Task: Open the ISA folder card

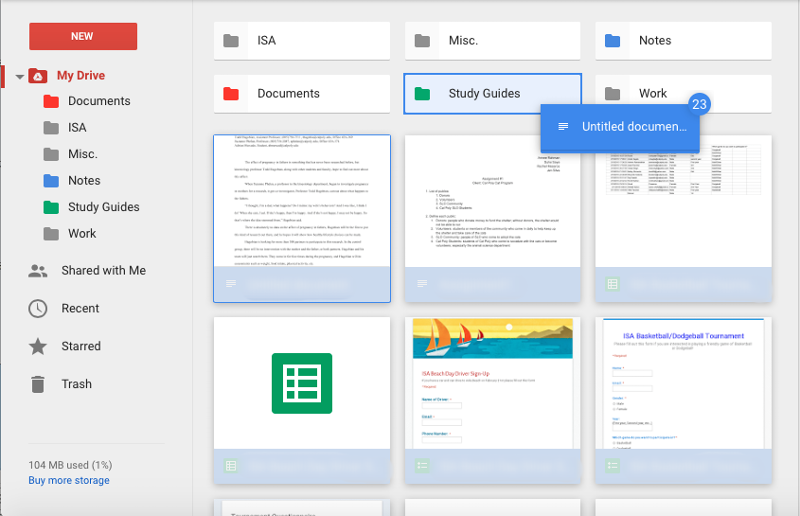Action: (x=302, y=41)
